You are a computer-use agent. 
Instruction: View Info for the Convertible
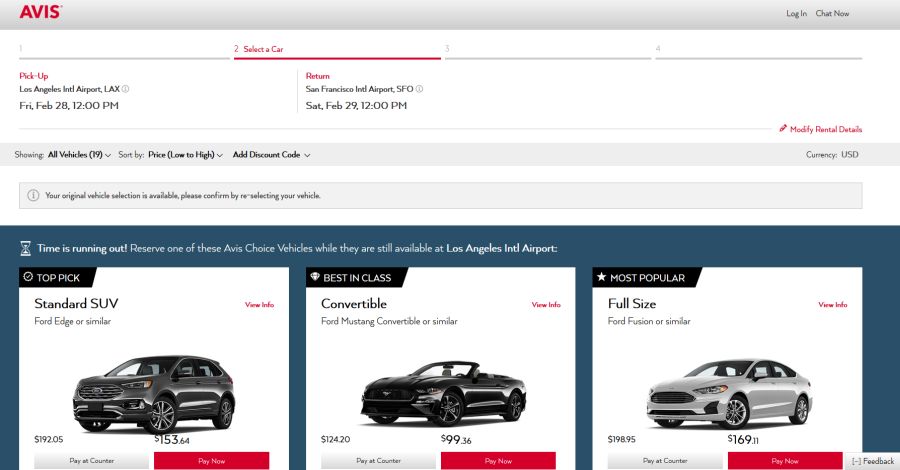546,305
